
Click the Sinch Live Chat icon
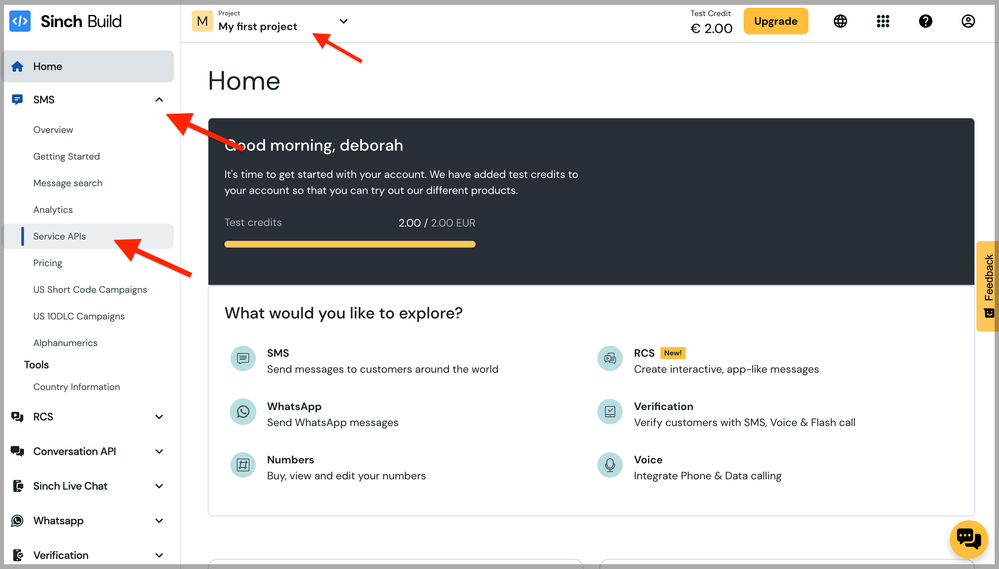pyautogui.click(x=17, y=486)
